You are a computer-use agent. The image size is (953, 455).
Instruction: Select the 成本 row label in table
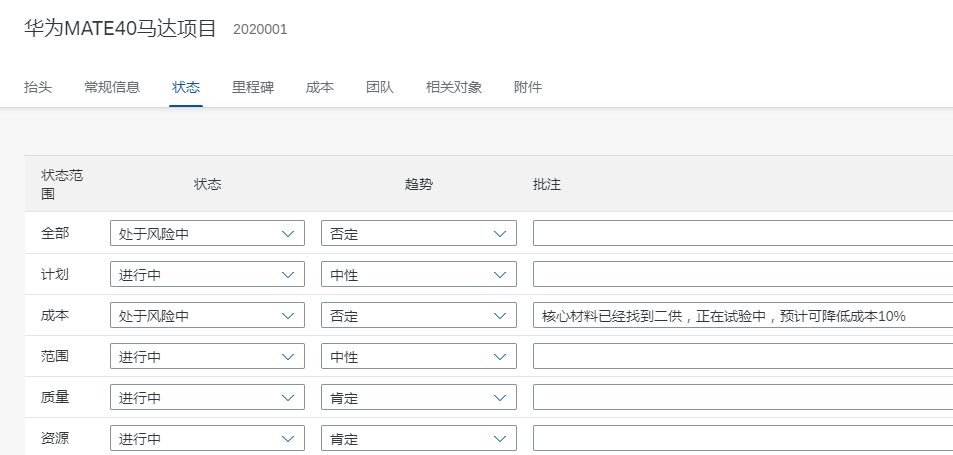pyautogui.click(x=55, y=315)
